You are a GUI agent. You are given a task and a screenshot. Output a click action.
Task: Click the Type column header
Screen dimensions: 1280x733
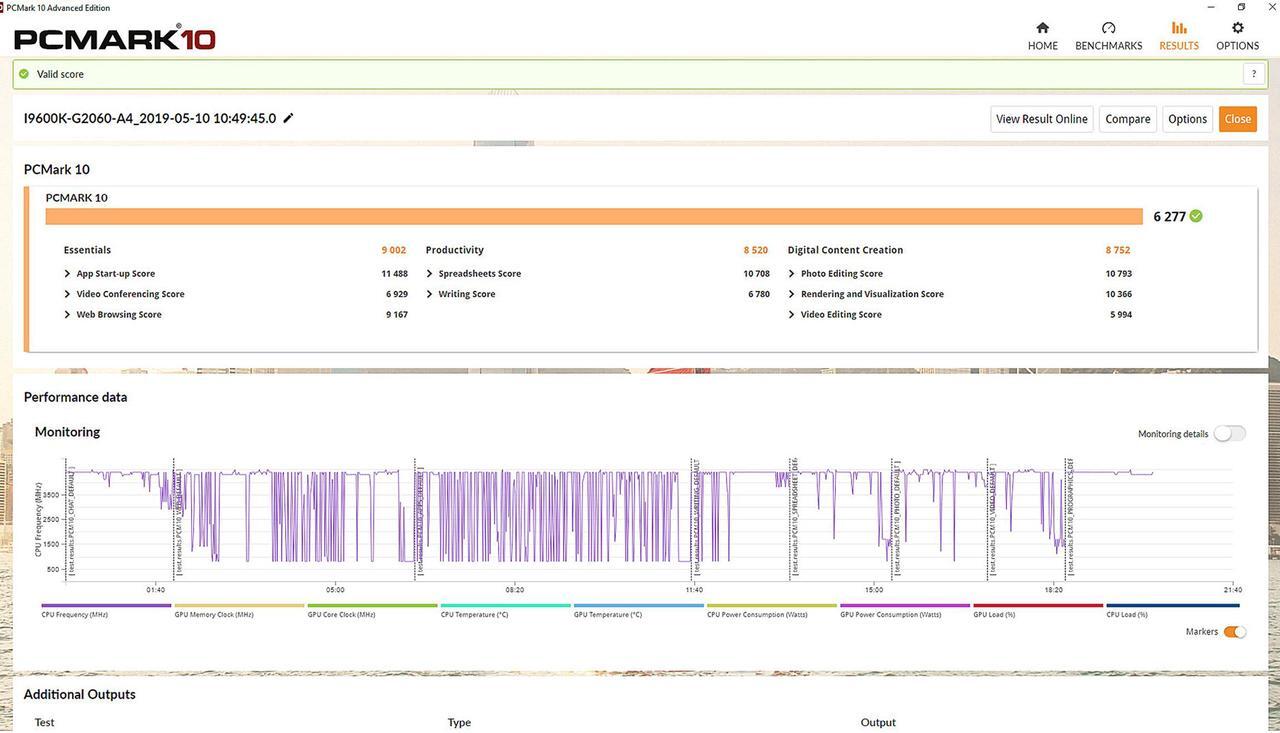459,722
